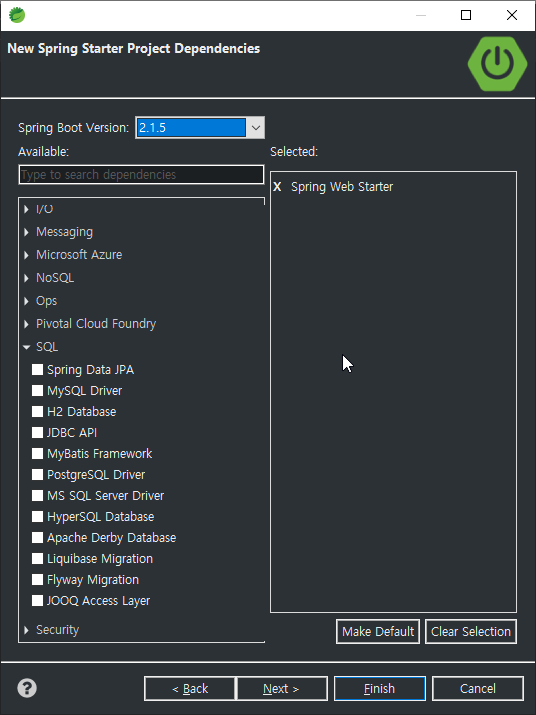Check the PostgreSQL Driver checkbox
536x715 pixels.
(x=37, y=474)
